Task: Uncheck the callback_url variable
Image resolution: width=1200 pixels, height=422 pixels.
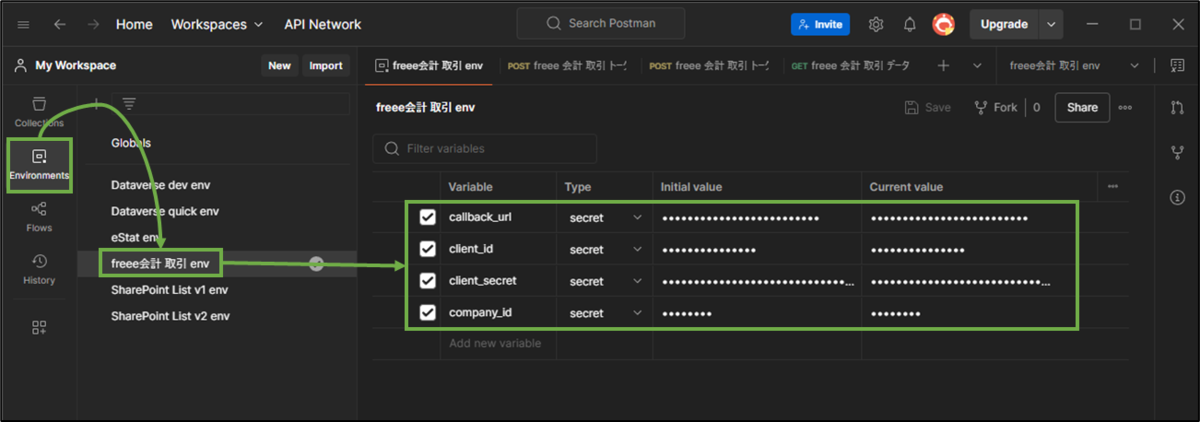Action: [428, 217]
